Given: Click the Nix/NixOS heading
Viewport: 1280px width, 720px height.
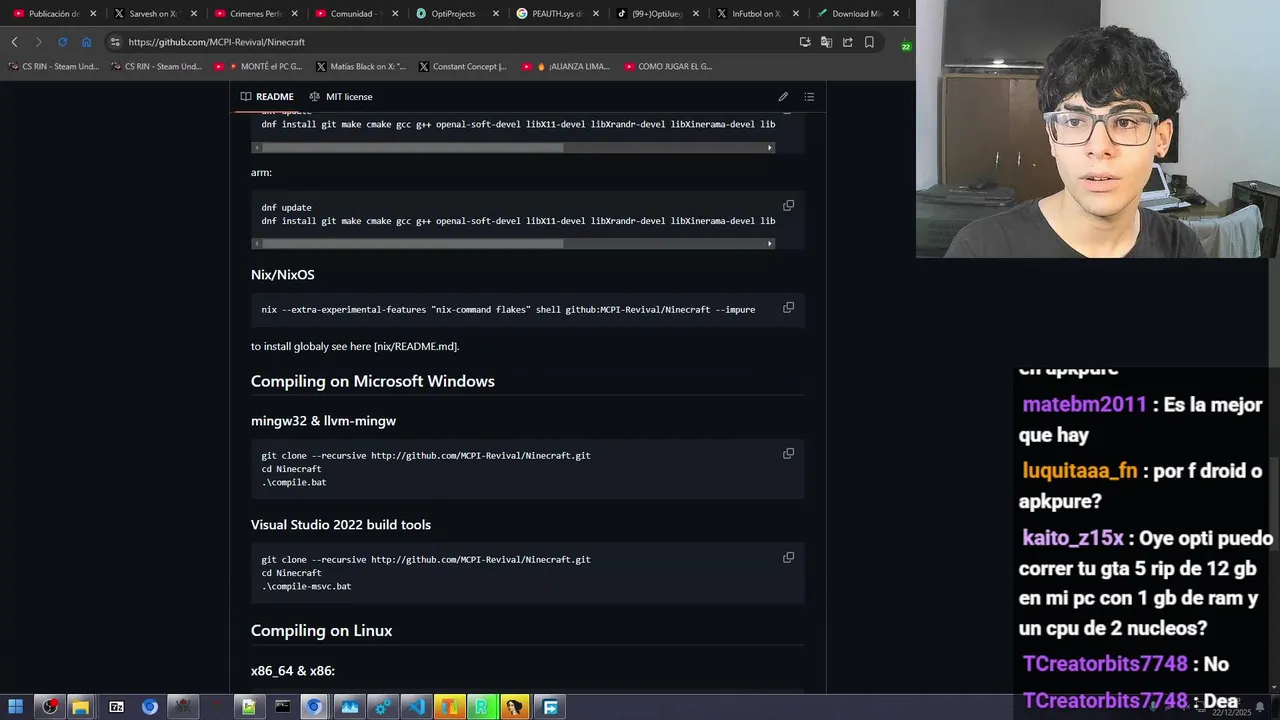Looking at the screenshot, I should [283, 274].
